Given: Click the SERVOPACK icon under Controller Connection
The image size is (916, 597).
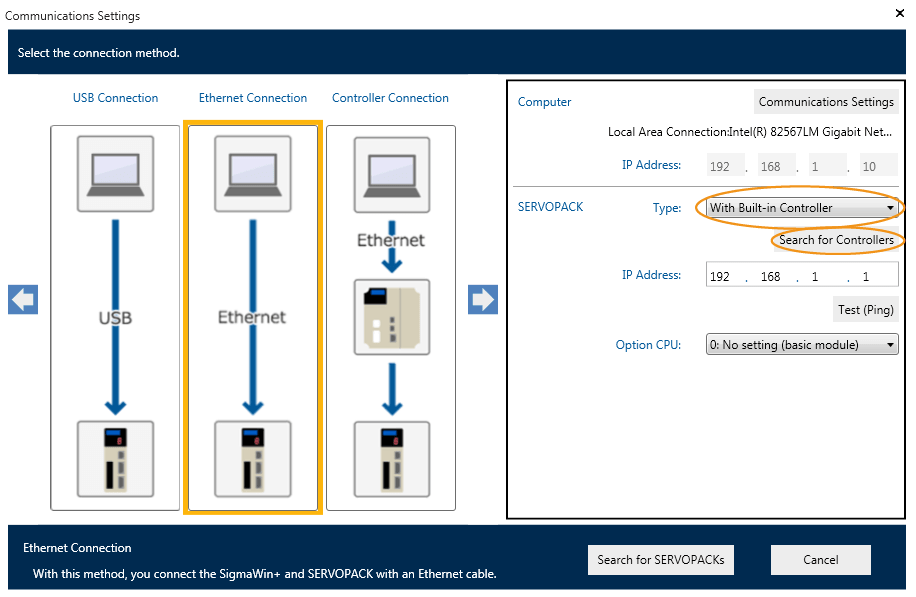Looking at the screenshot, I should pos(392,458).
